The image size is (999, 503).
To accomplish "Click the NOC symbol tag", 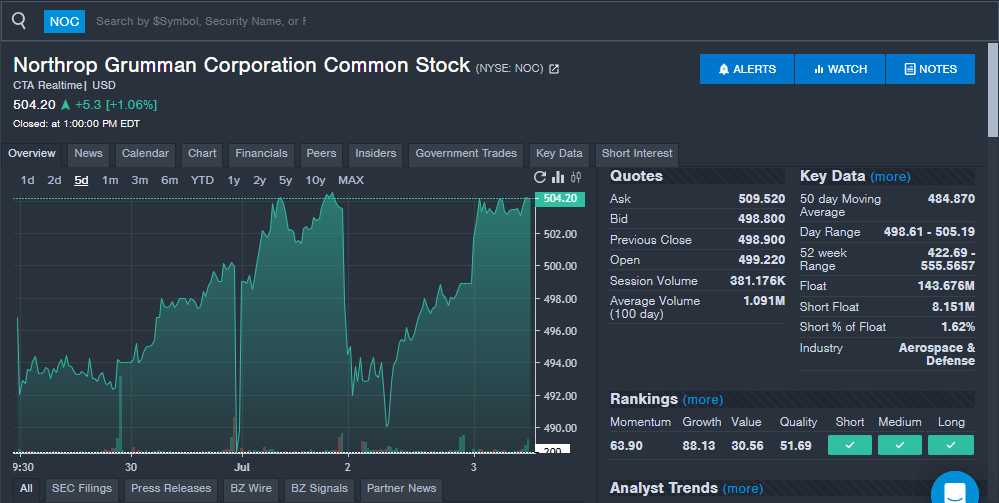I will (x=64, y=21).
